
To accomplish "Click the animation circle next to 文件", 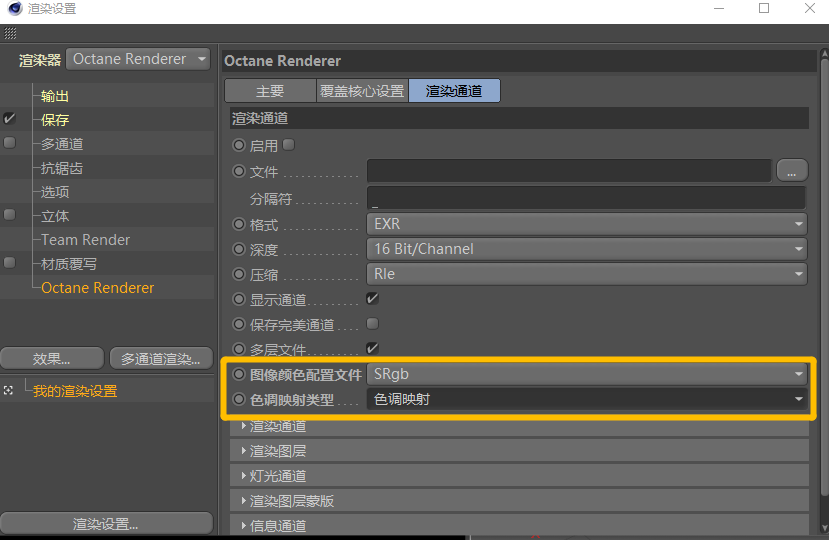I will click(x=239, y=171).
